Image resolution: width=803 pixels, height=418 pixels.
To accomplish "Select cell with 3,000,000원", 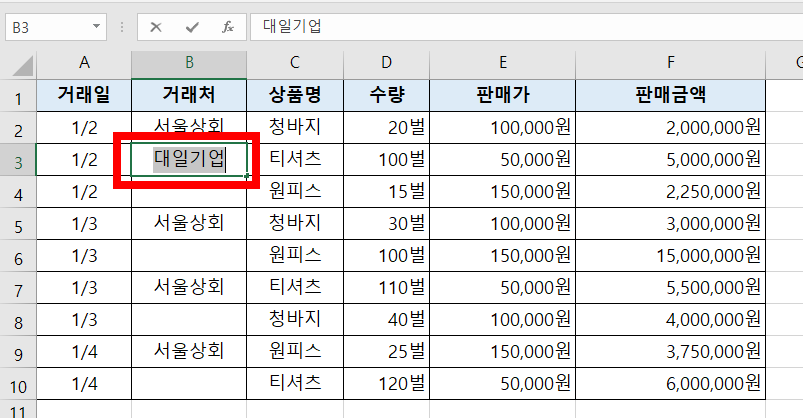I will tap(670, 223).
